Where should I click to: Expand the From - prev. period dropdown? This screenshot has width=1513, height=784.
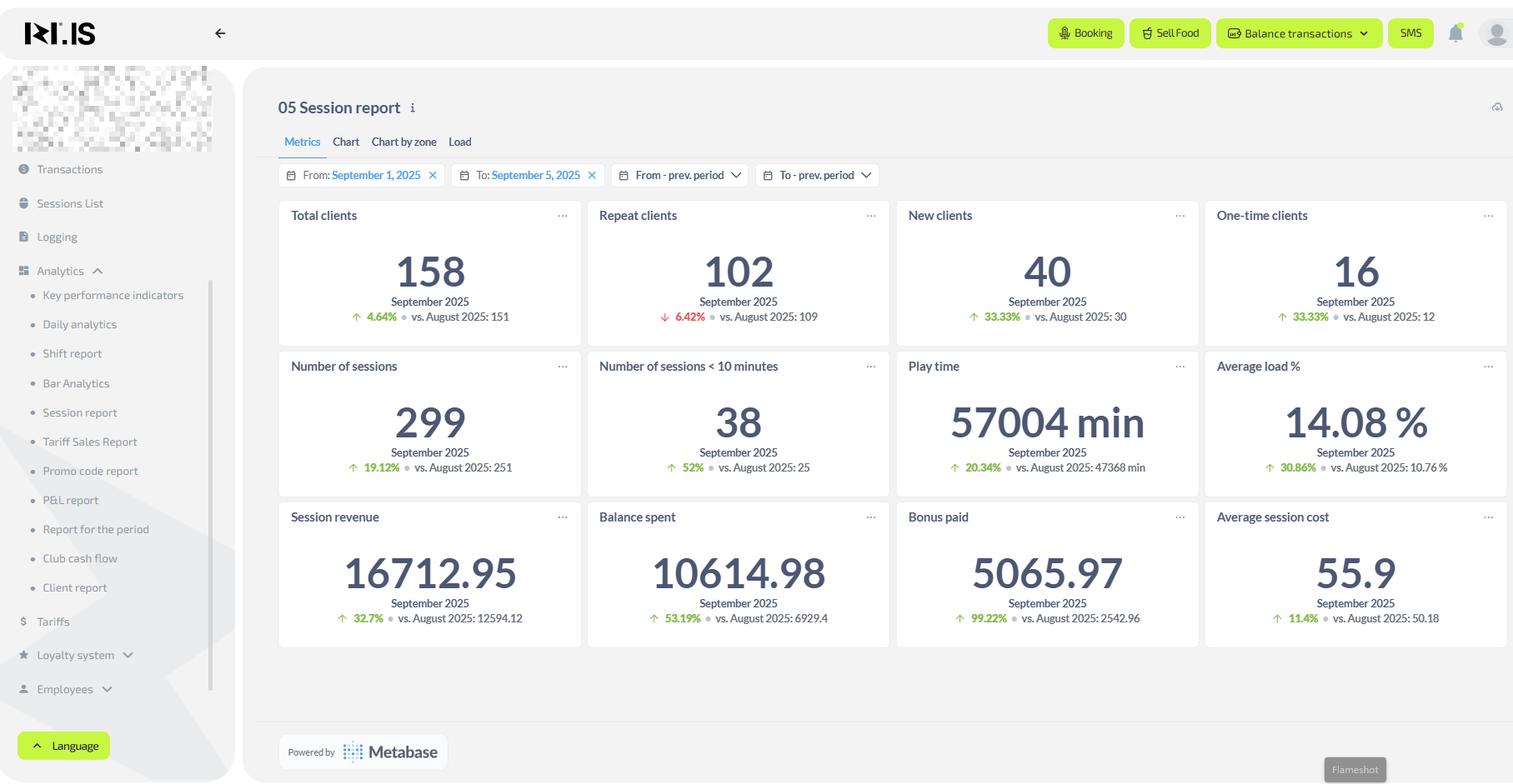coord(679,176)
